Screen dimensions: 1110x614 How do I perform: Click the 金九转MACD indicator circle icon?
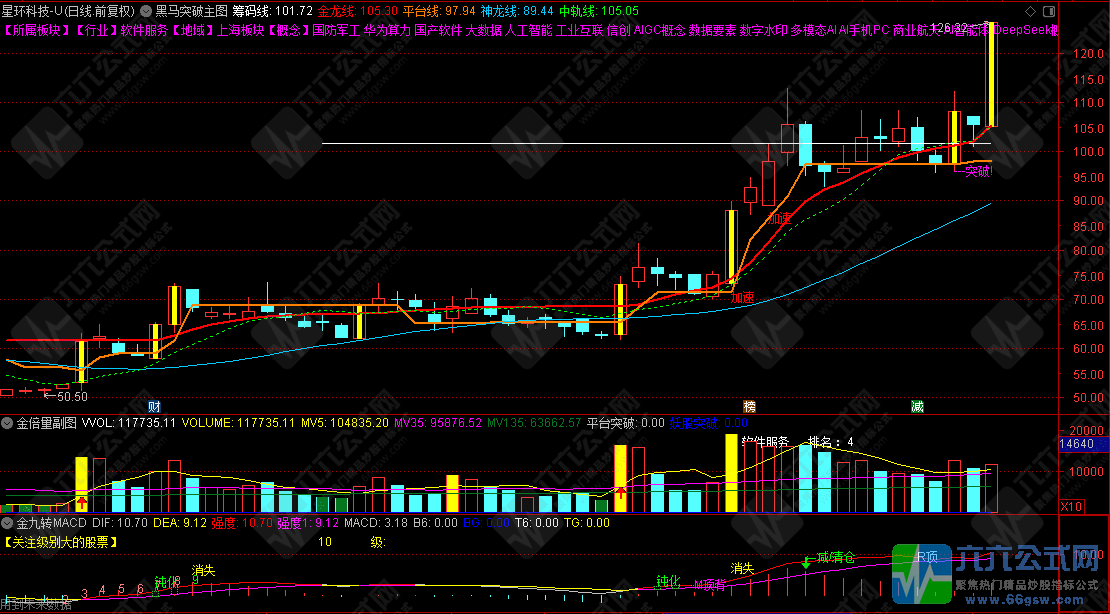[x=8, y=523]
